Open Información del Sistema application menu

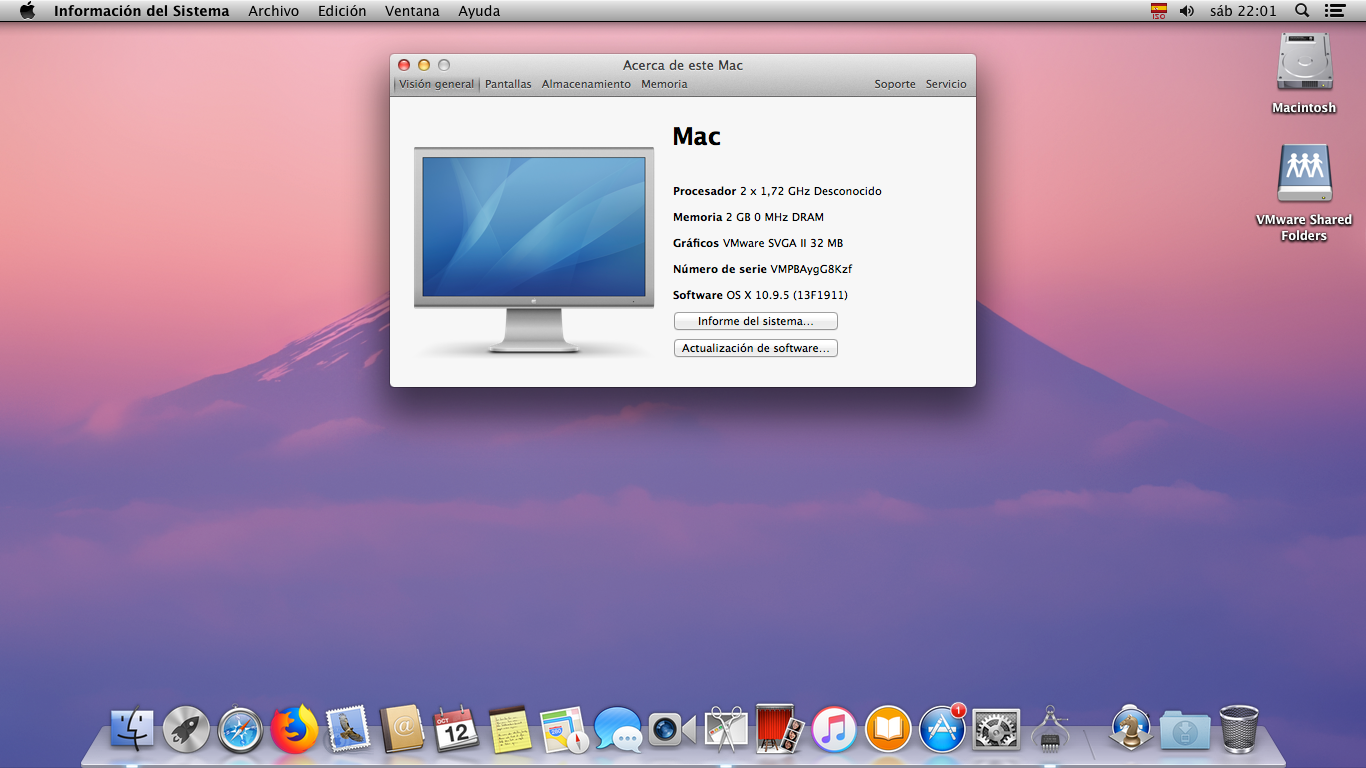pyautogui.click(x=141, y=11)
